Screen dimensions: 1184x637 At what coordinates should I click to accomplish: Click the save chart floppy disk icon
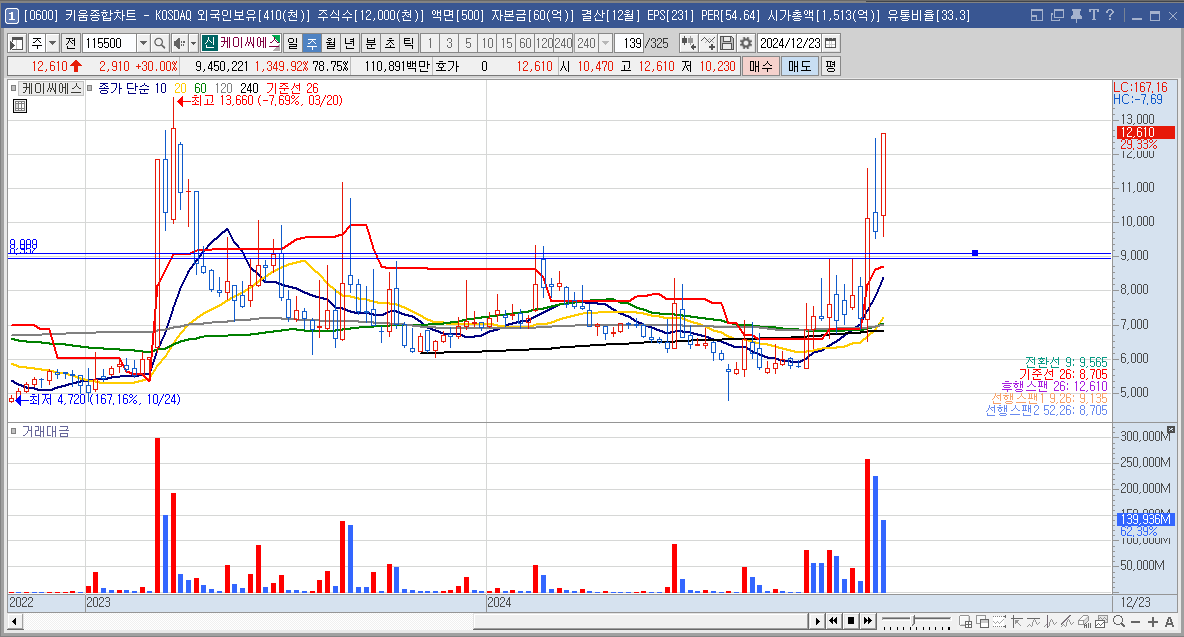pos(726,43)
